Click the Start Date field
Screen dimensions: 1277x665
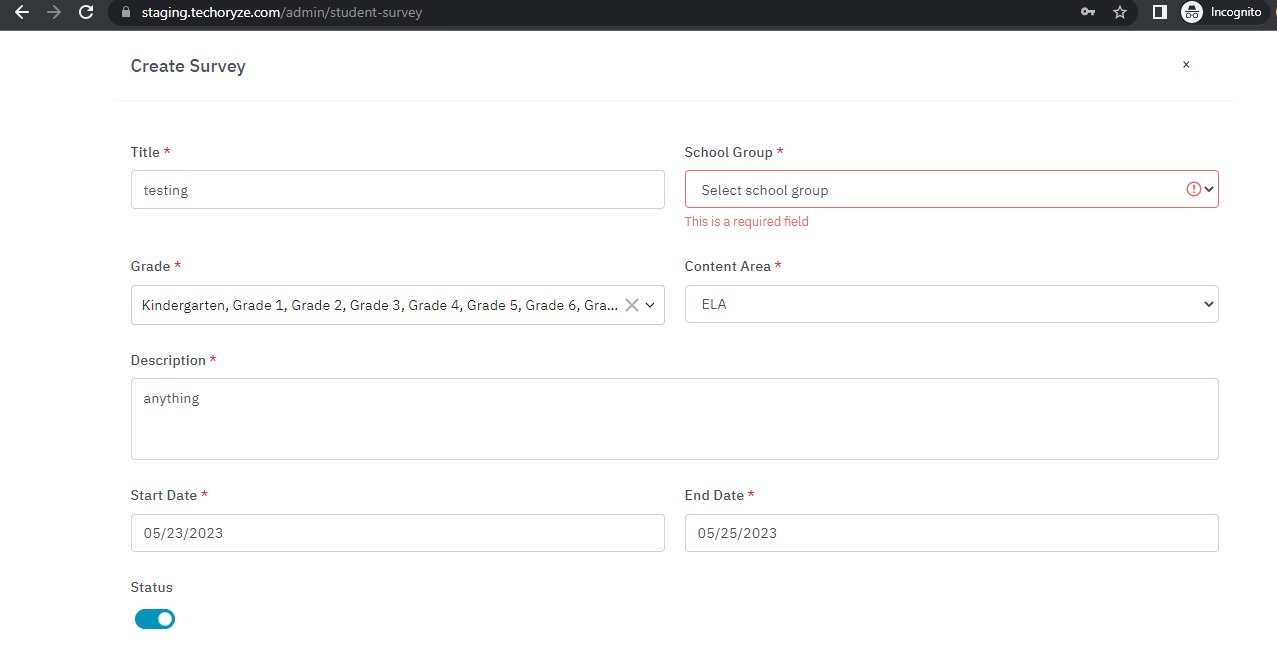coord(397,533)
